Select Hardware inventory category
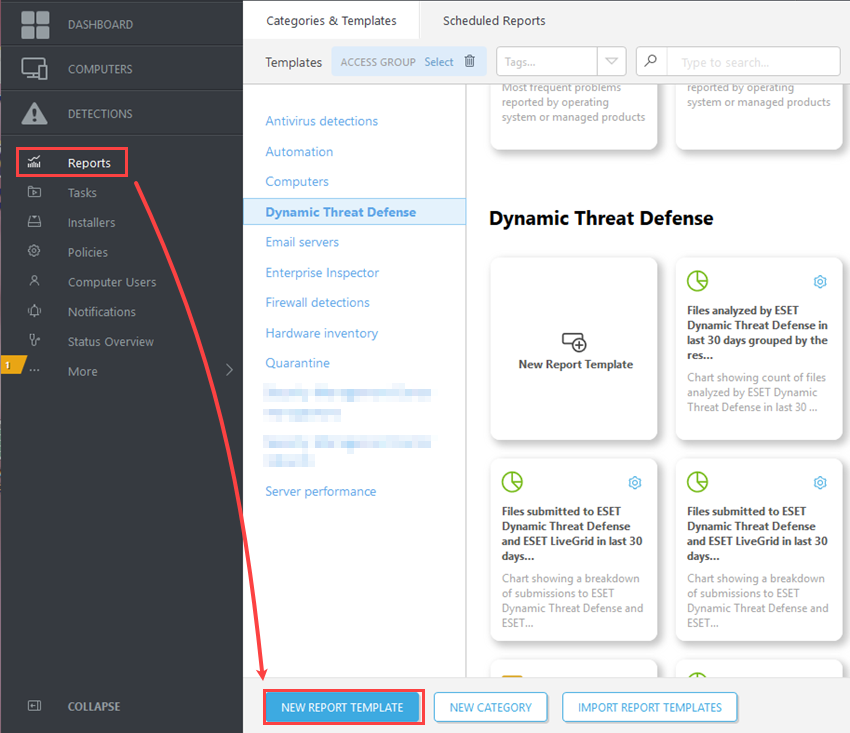 (x=321, y=333)
